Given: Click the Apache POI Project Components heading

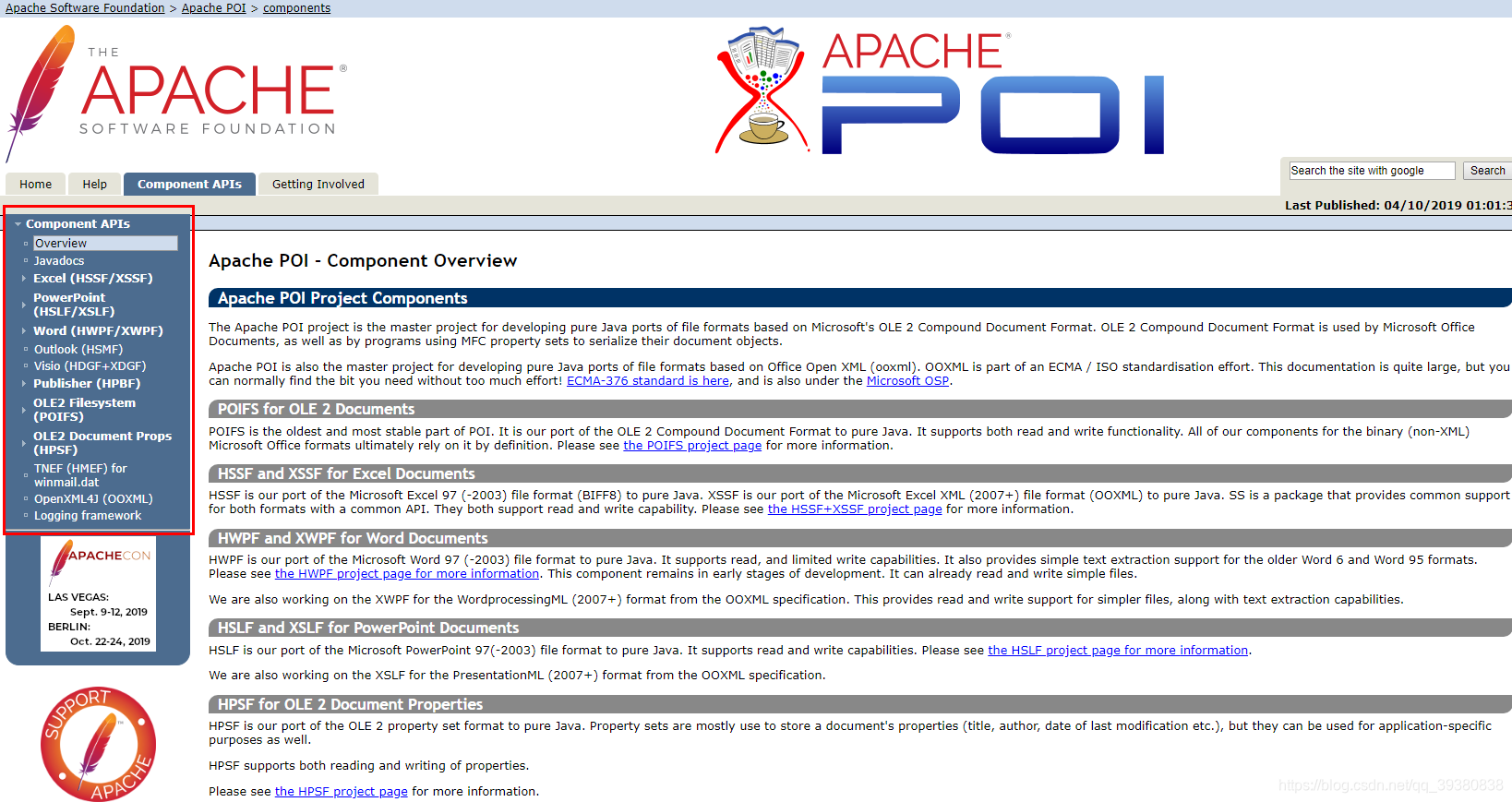Looking at the screenshot, I should (x=342, y=298).
